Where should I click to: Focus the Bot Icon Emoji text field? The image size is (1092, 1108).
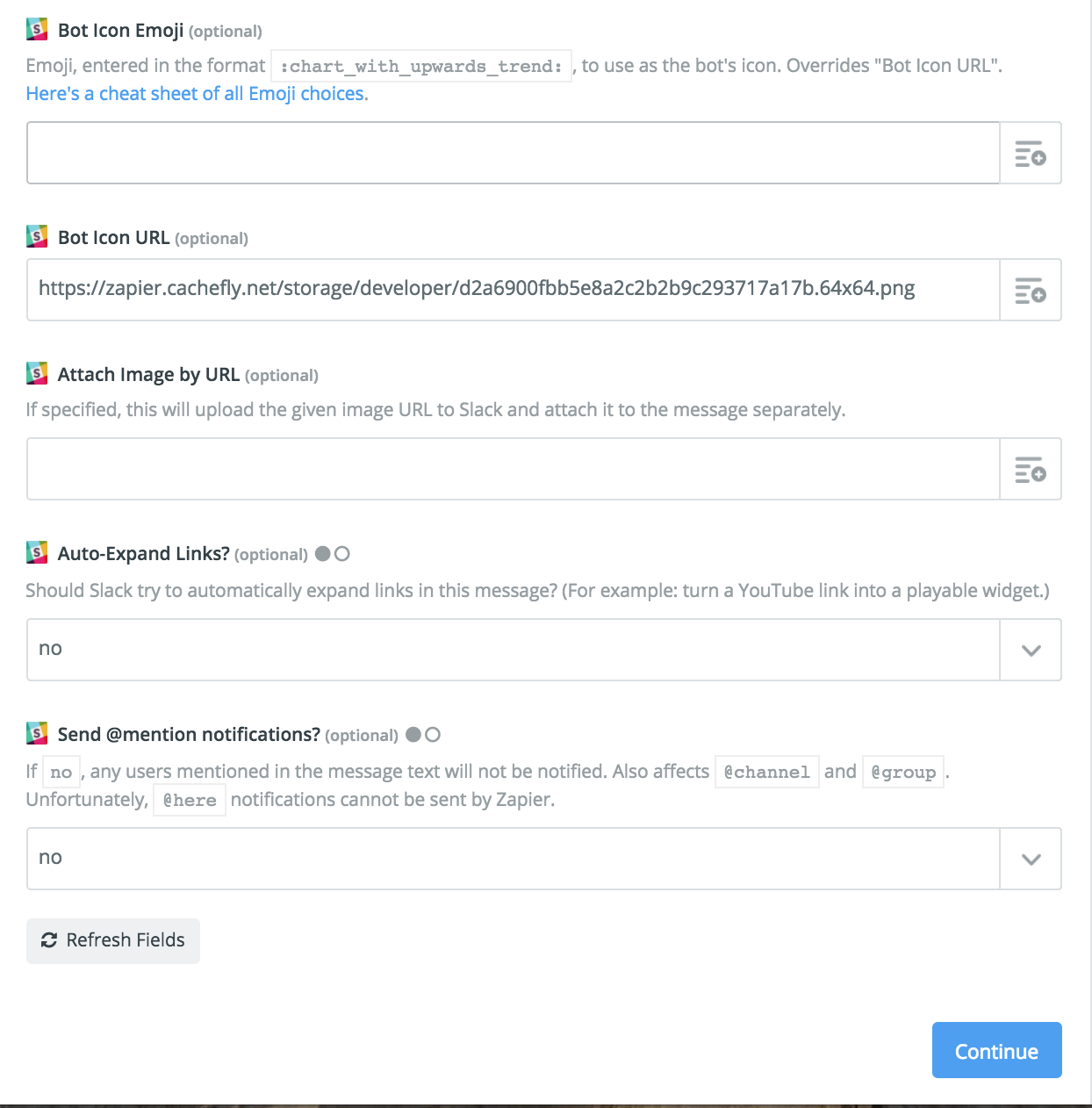click(514, 153)
